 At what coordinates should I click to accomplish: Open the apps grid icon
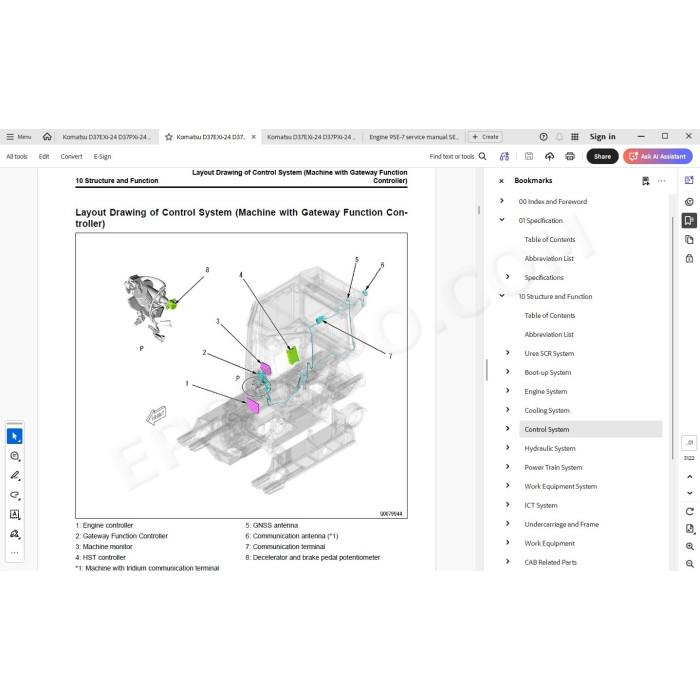575,137
